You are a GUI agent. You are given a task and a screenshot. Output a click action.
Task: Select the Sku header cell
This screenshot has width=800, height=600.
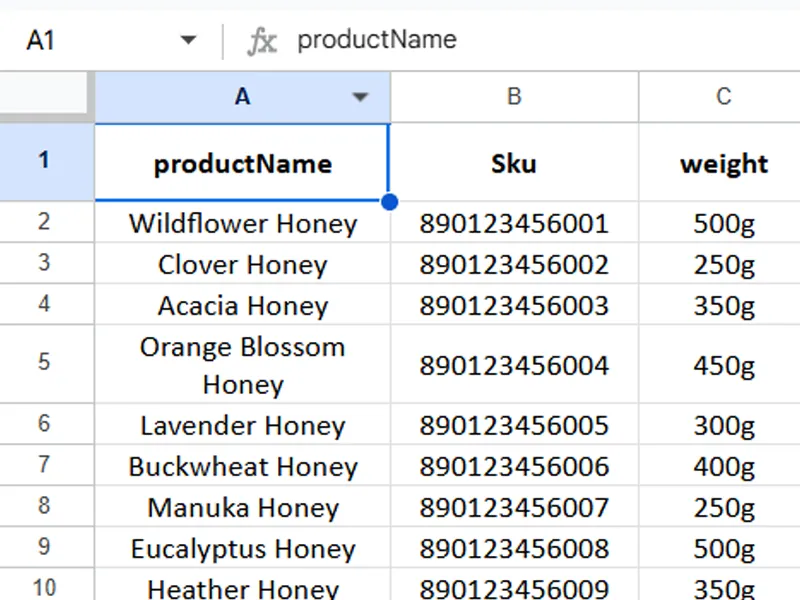pos(513,162)
